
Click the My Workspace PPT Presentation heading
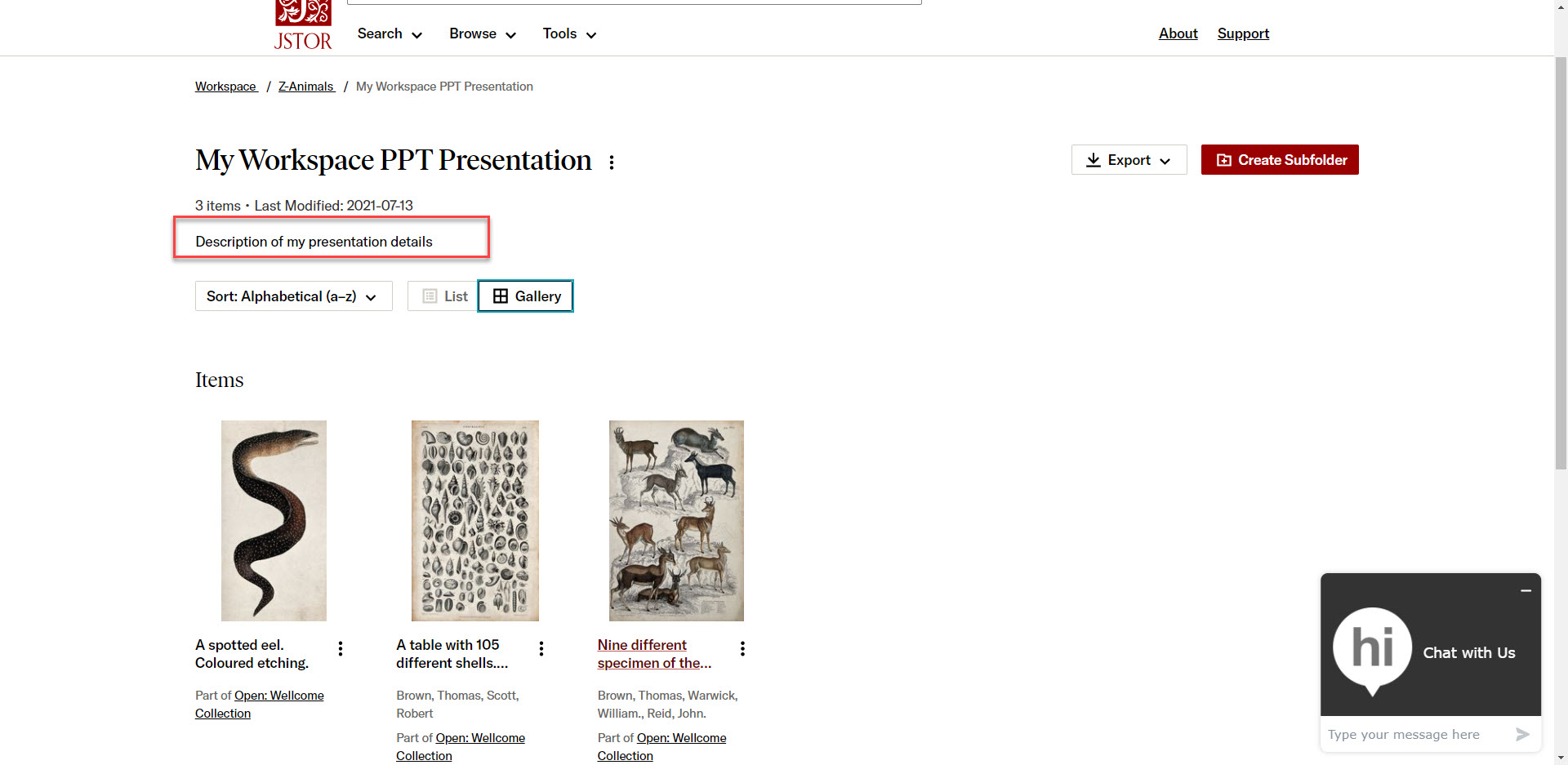[x=393, y=161]
